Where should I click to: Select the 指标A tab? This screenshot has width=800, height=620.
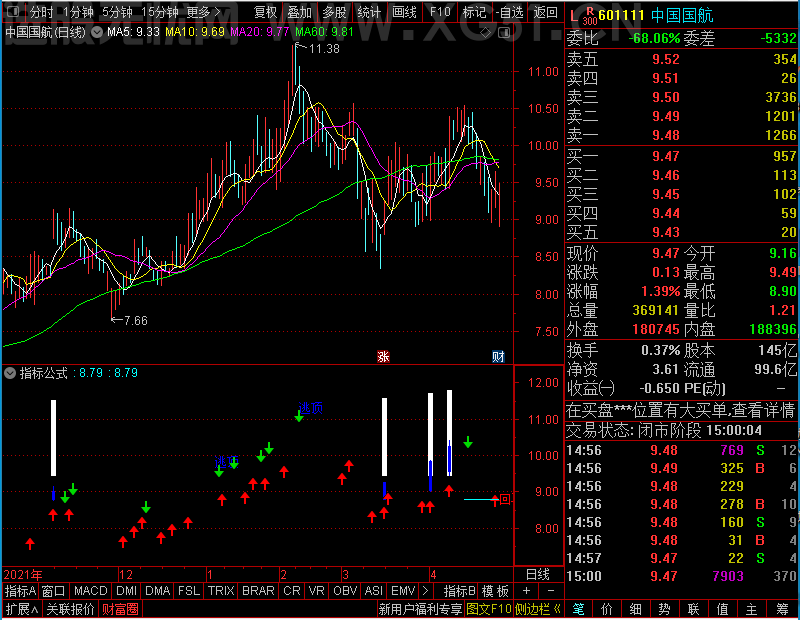pos(20,590)
